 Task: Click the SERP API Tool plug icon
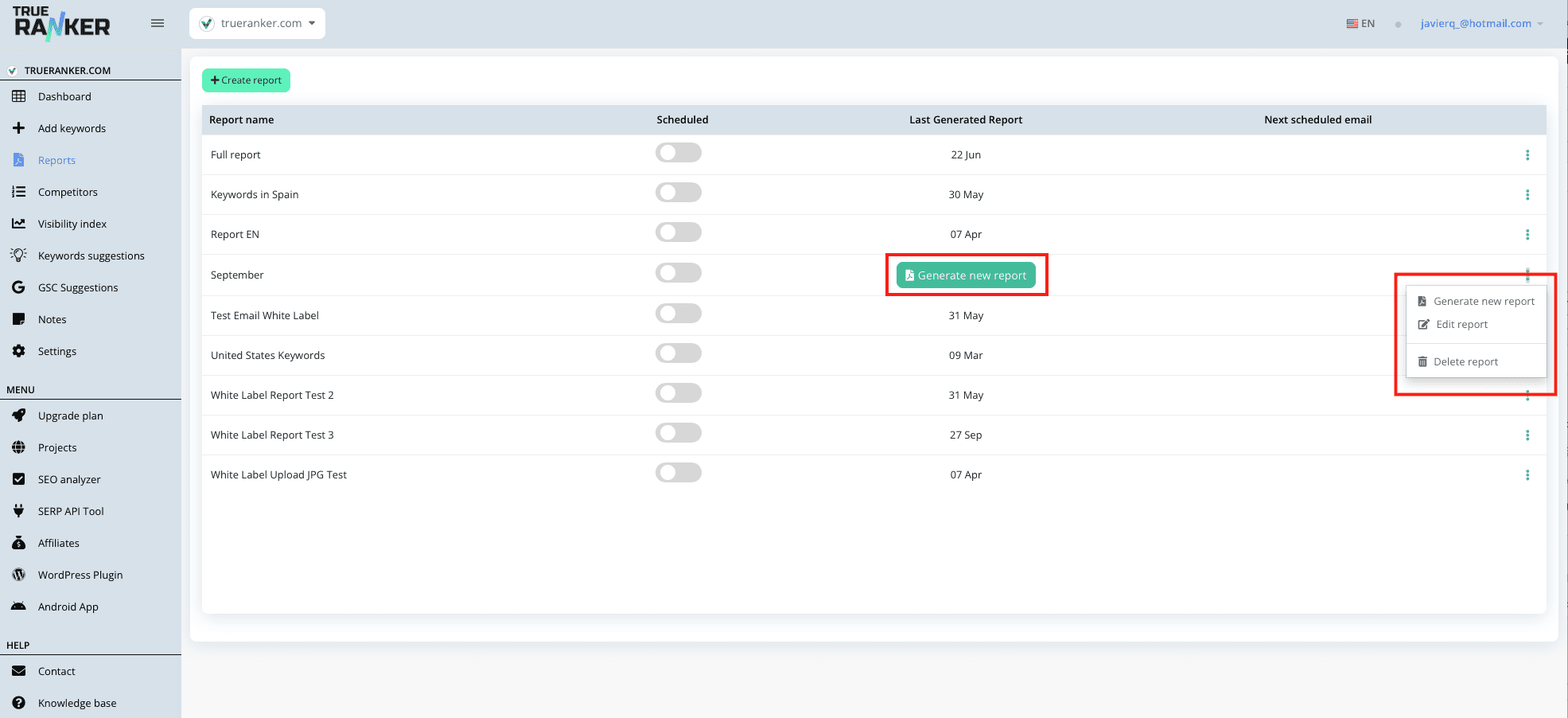[x=19, y=511]
